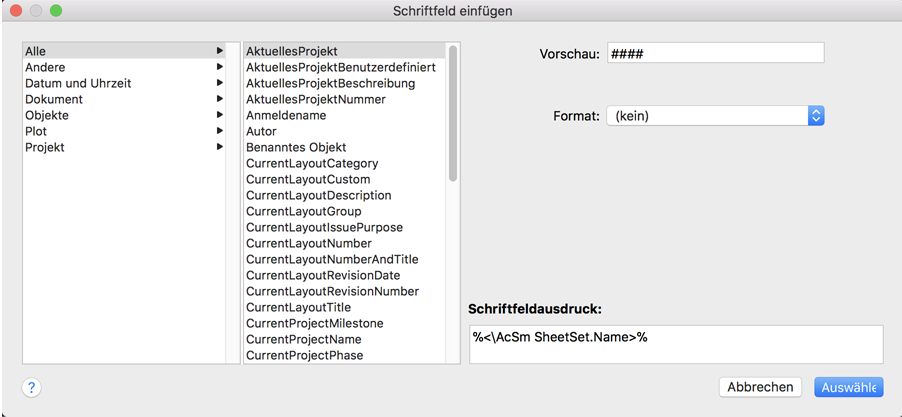Click the Vorschau preview field
Image resolution: width=902 pixels, height=417 pixels.
(x=715, y=53)
